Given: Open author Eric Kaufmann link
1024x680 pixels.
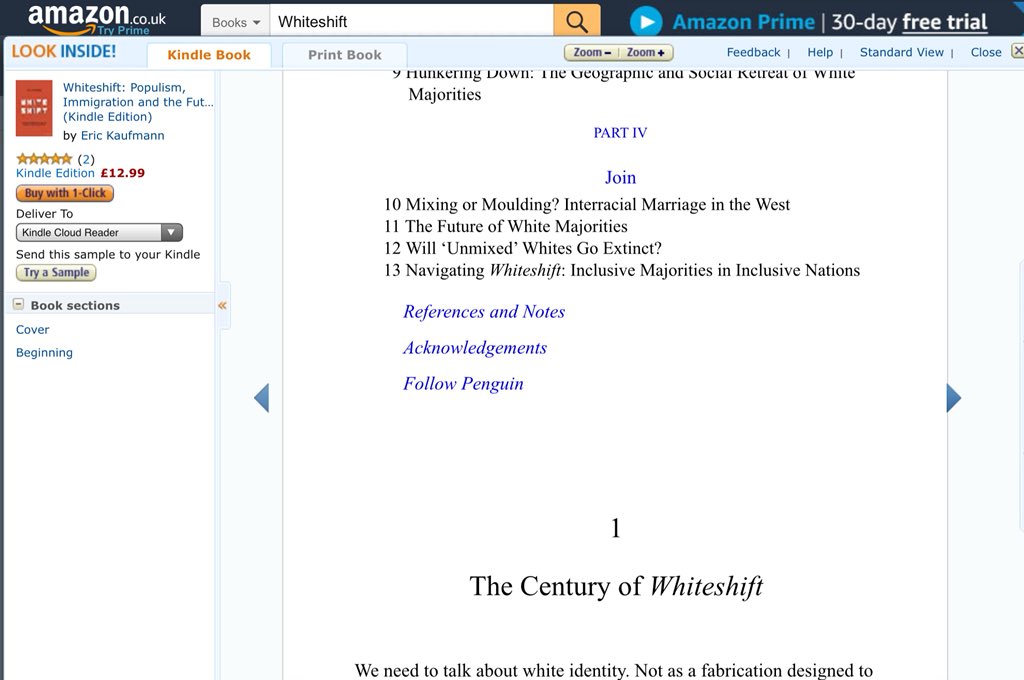Looking at the screenshot, I should click(x=123, y=135).
